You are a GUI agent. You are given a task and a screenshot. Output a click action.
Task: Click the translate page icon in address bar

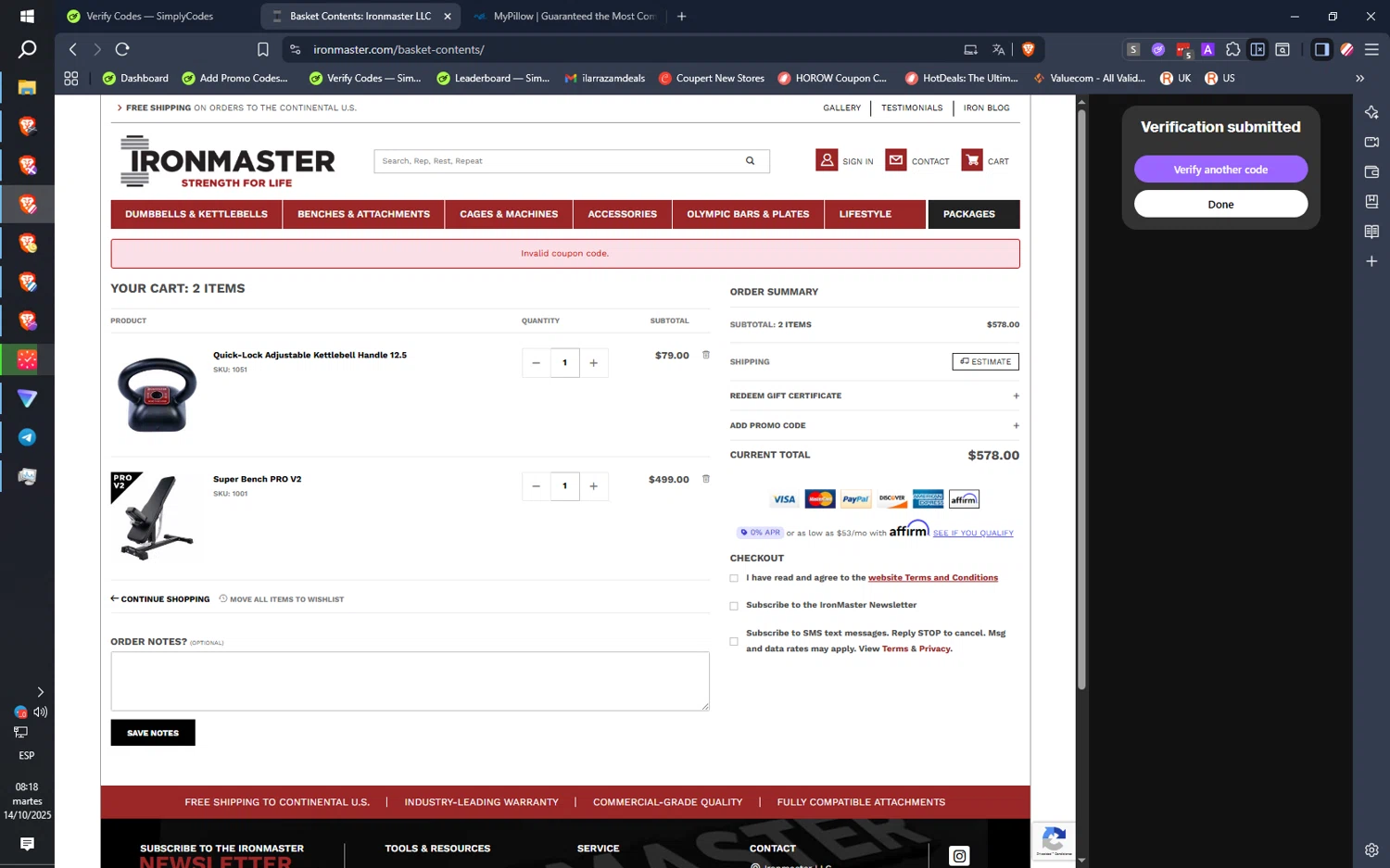coord(998,49)
